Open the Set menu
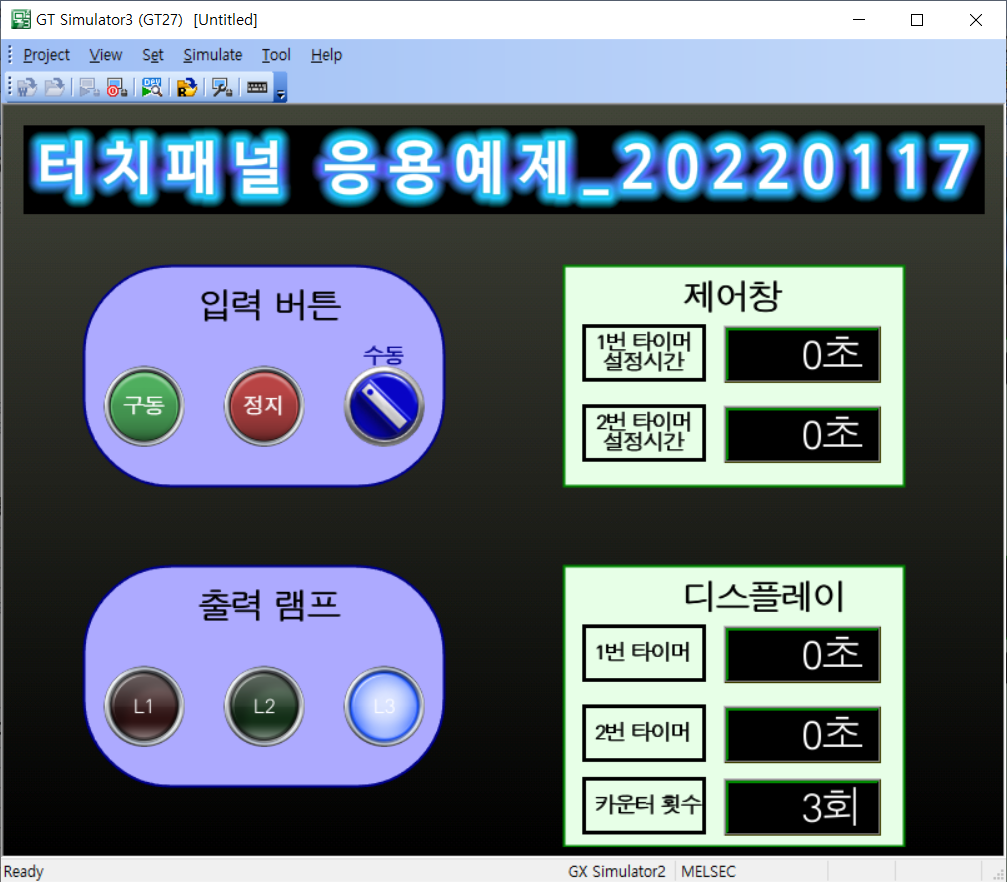Screen dimensions: 1007x882 tap(153, 55)
